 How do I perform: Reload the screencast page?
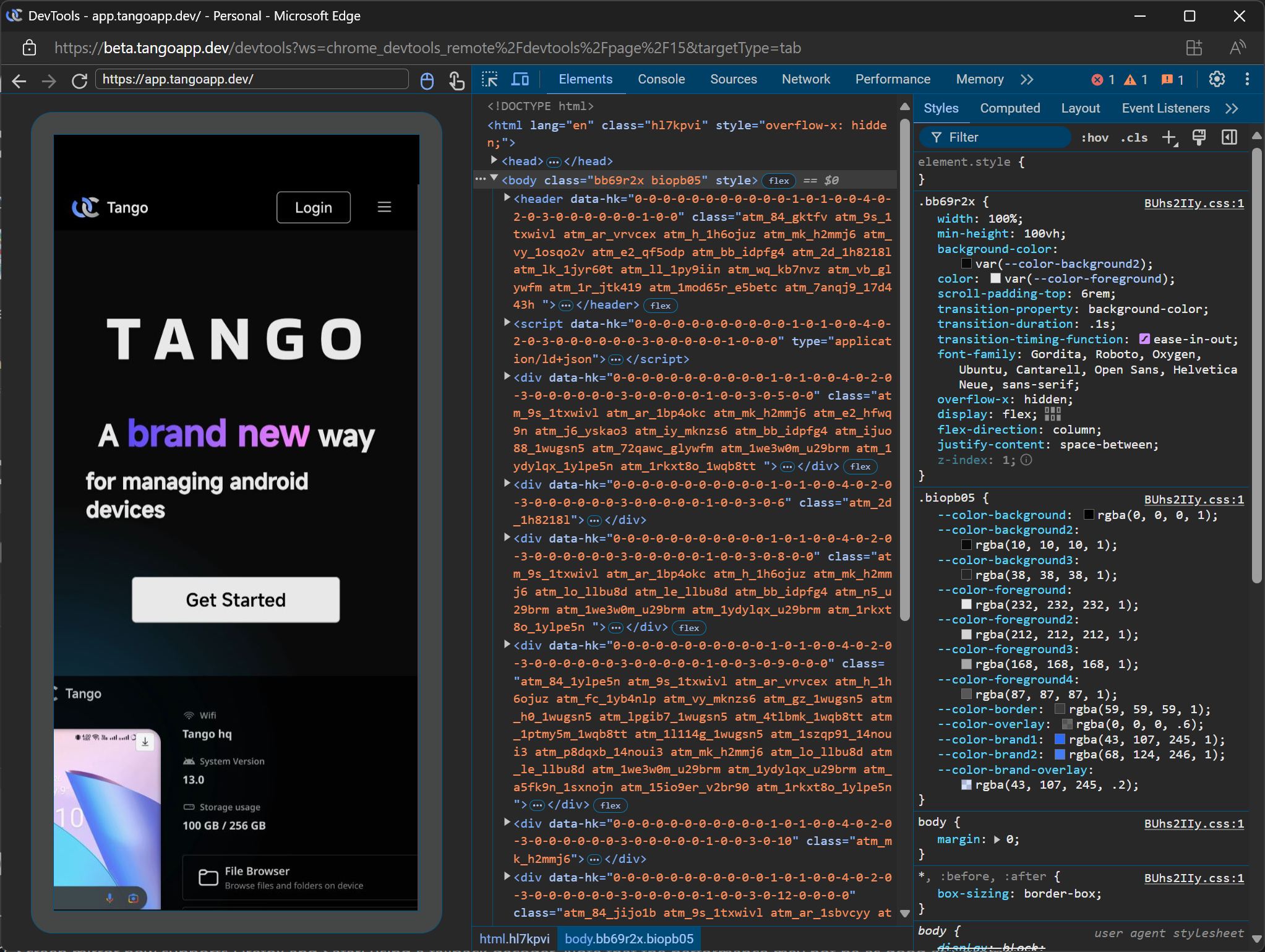tap(79, 81)
